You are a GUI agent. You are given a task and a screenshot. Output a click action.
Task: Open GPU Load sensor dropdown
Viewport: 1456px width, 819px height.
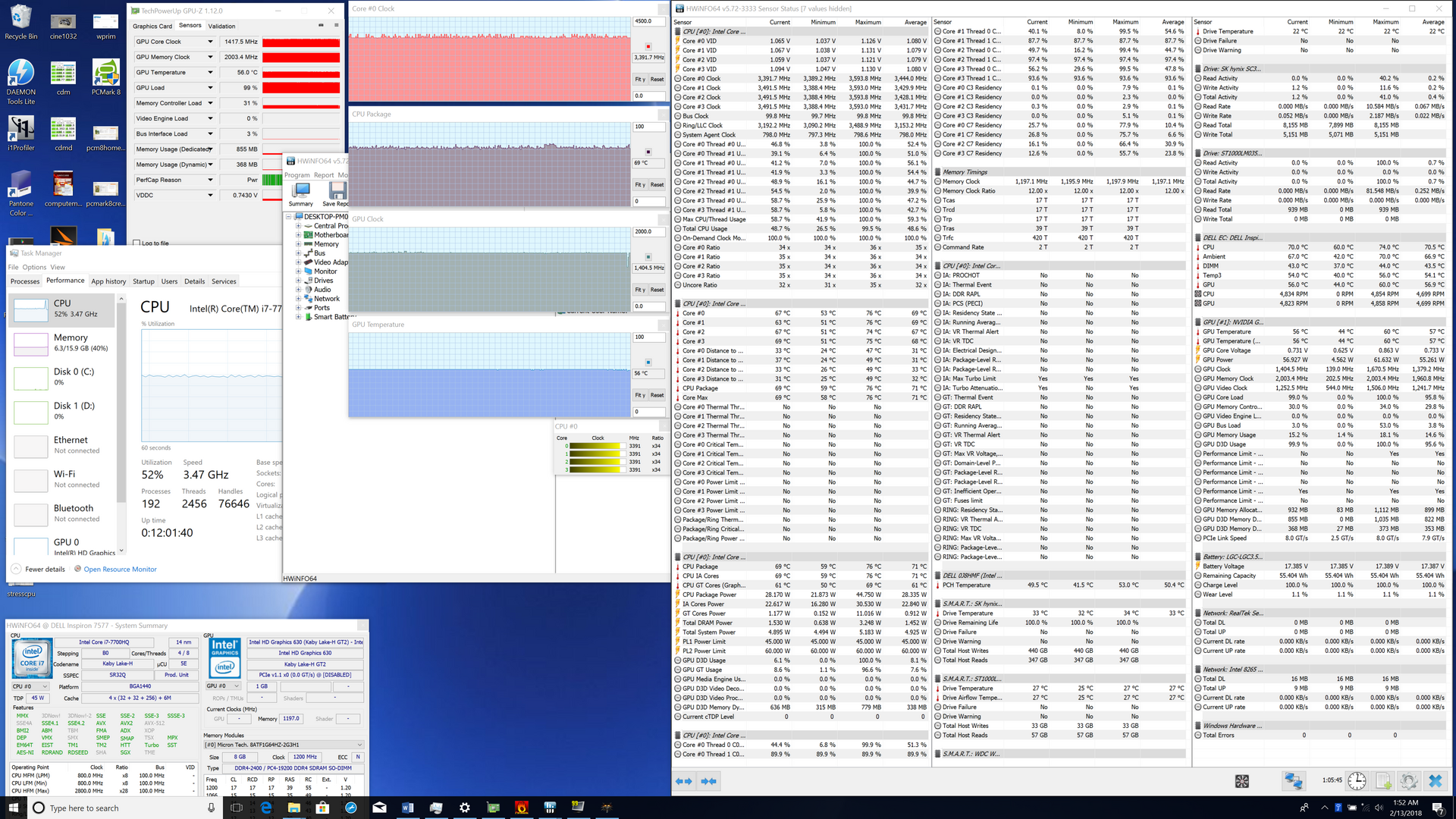pos(210,88)
